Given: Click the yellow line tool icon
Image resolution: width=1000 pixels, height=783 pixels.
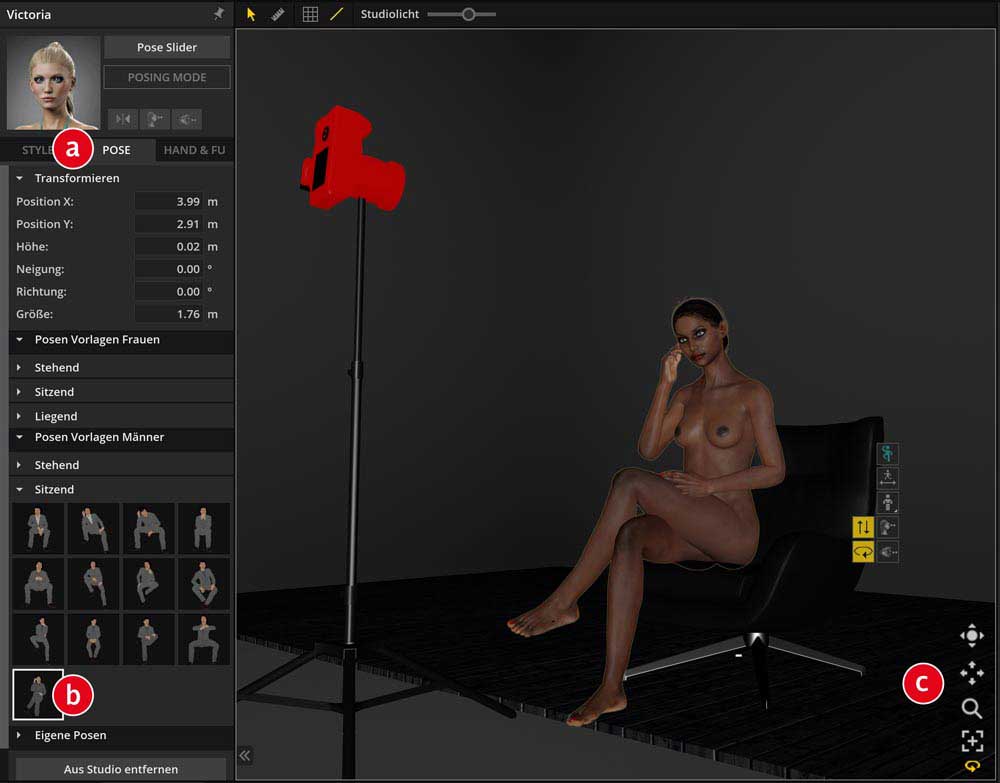Looking at the screenshot, I should [336, 15].
